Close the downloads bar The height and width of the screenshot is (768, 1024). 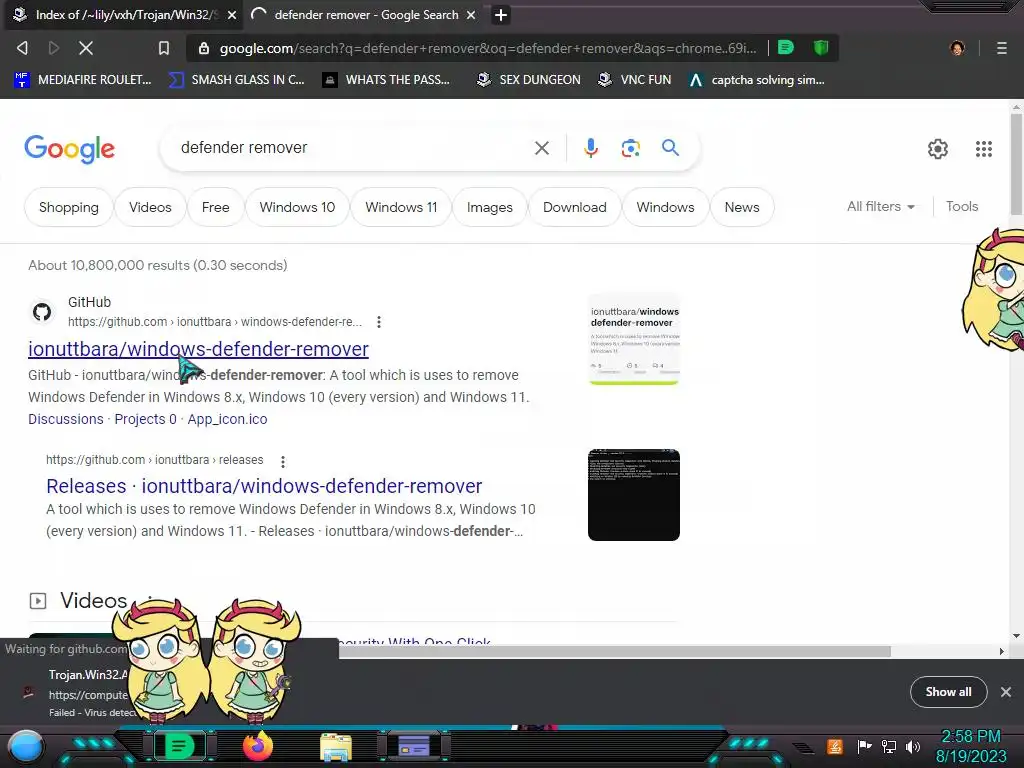[1006, 692]
